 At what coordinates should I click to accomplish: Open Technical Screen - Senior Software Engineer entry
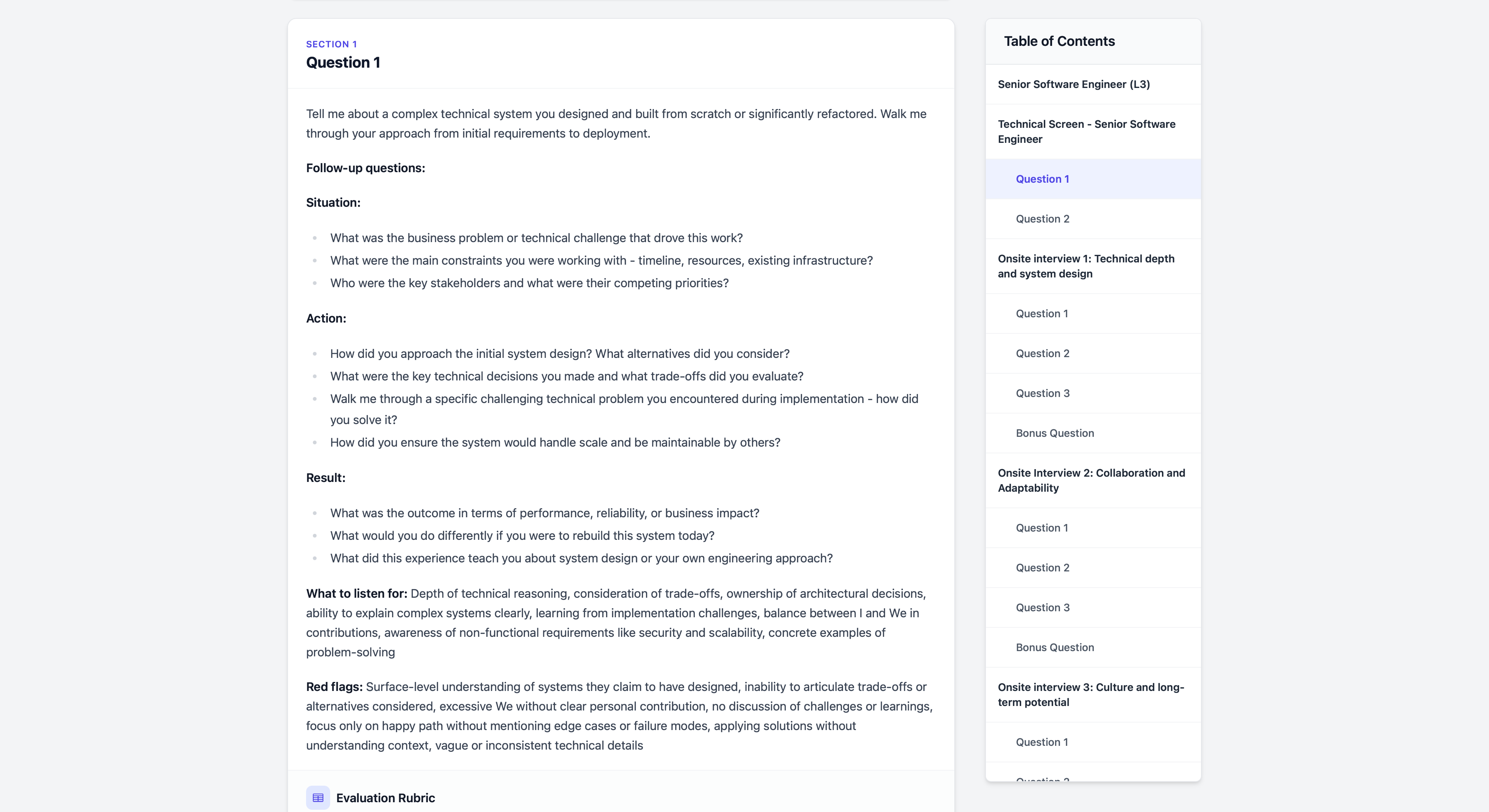click(1086, 132)
